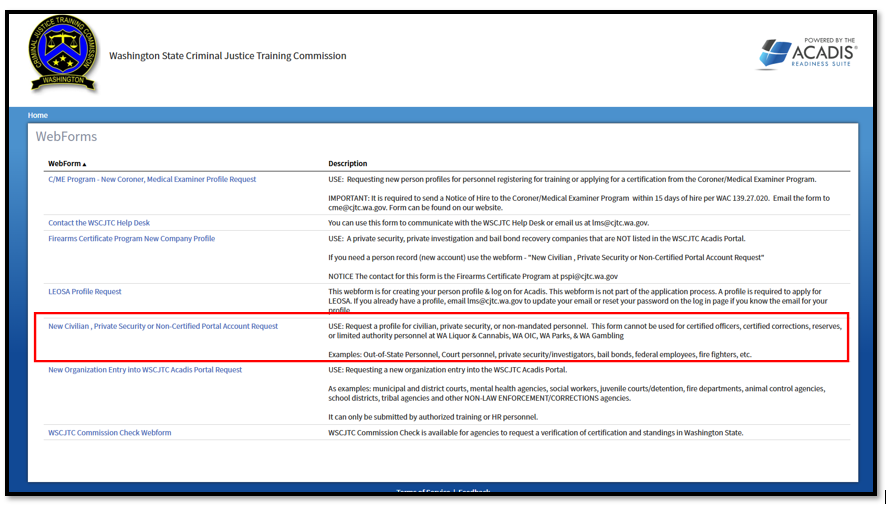
Task: Click the description mentioning lms@cjtc.wa.gov help desk email
Action: coord(489,223)
